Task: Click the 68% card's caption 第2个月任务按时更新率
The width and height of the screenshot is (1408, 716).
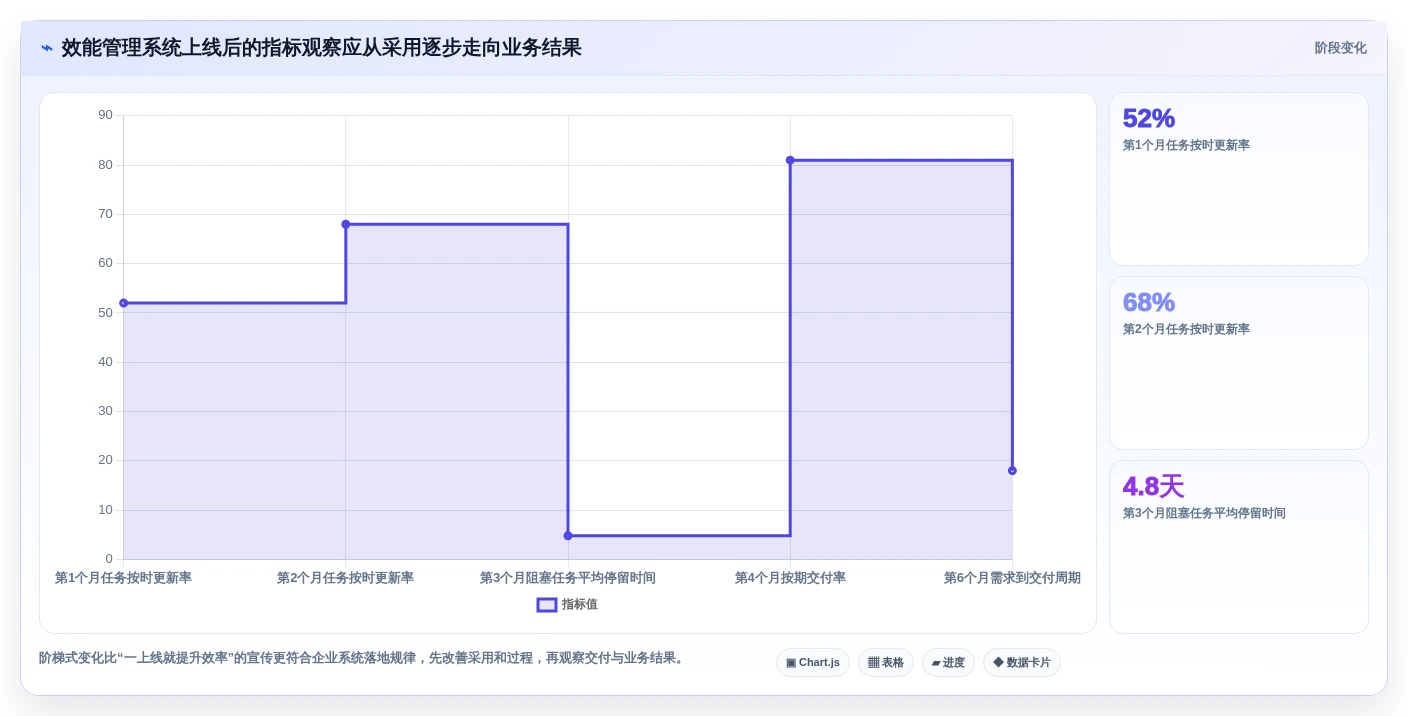Action: (x=1186, y=329)
